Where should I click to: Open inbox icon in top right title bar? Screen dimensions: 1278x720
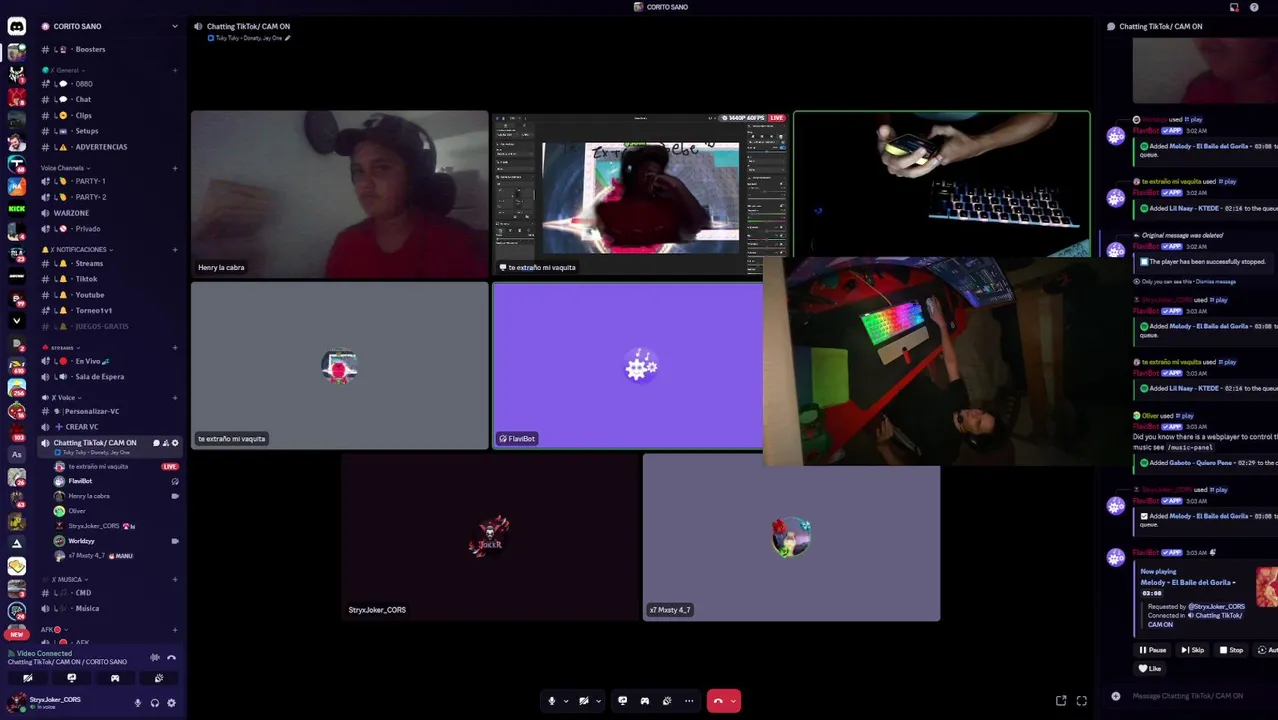coord(1234,7)
